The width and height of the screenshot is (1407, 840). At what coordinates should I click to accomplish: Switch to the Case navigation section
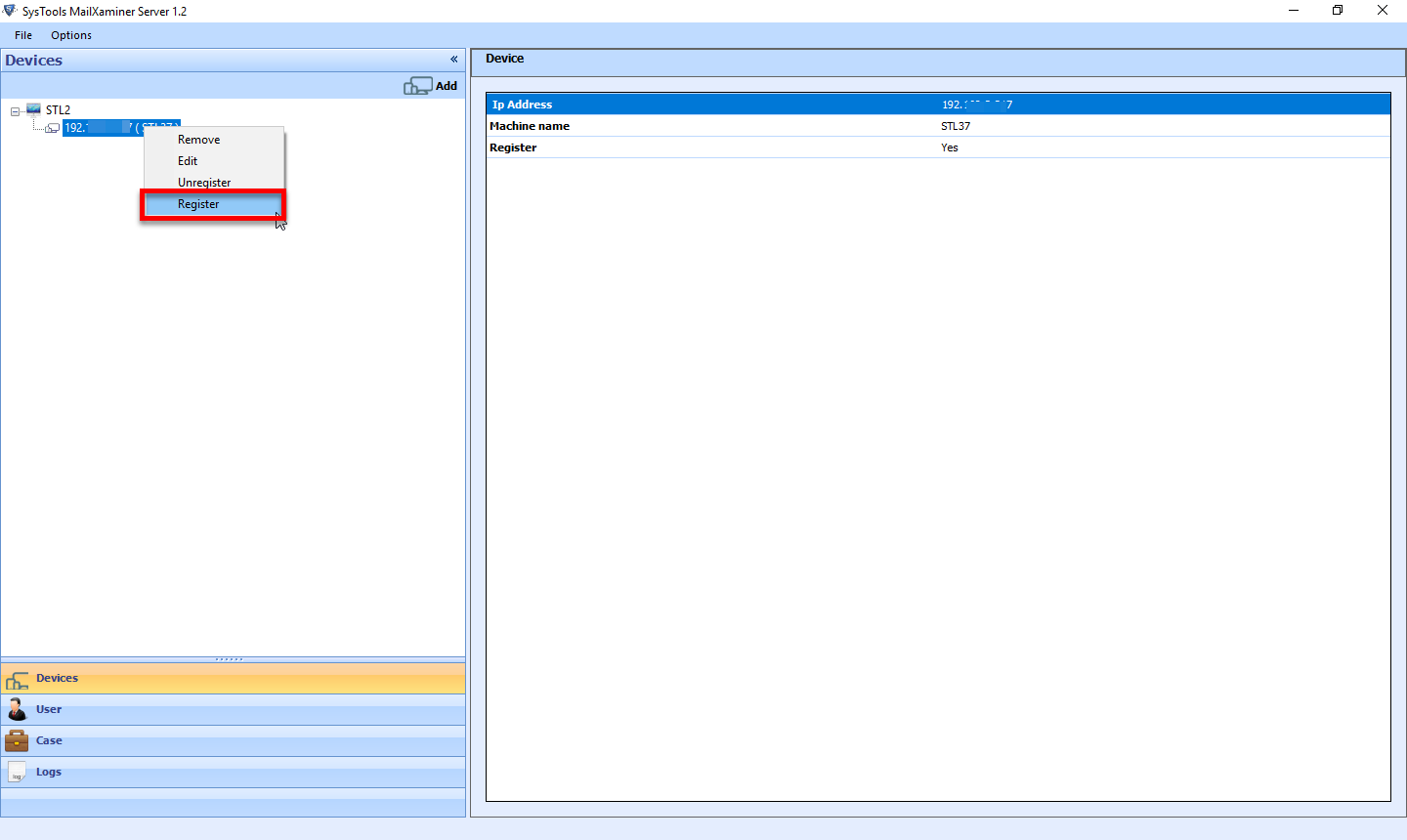coord(233,741)
